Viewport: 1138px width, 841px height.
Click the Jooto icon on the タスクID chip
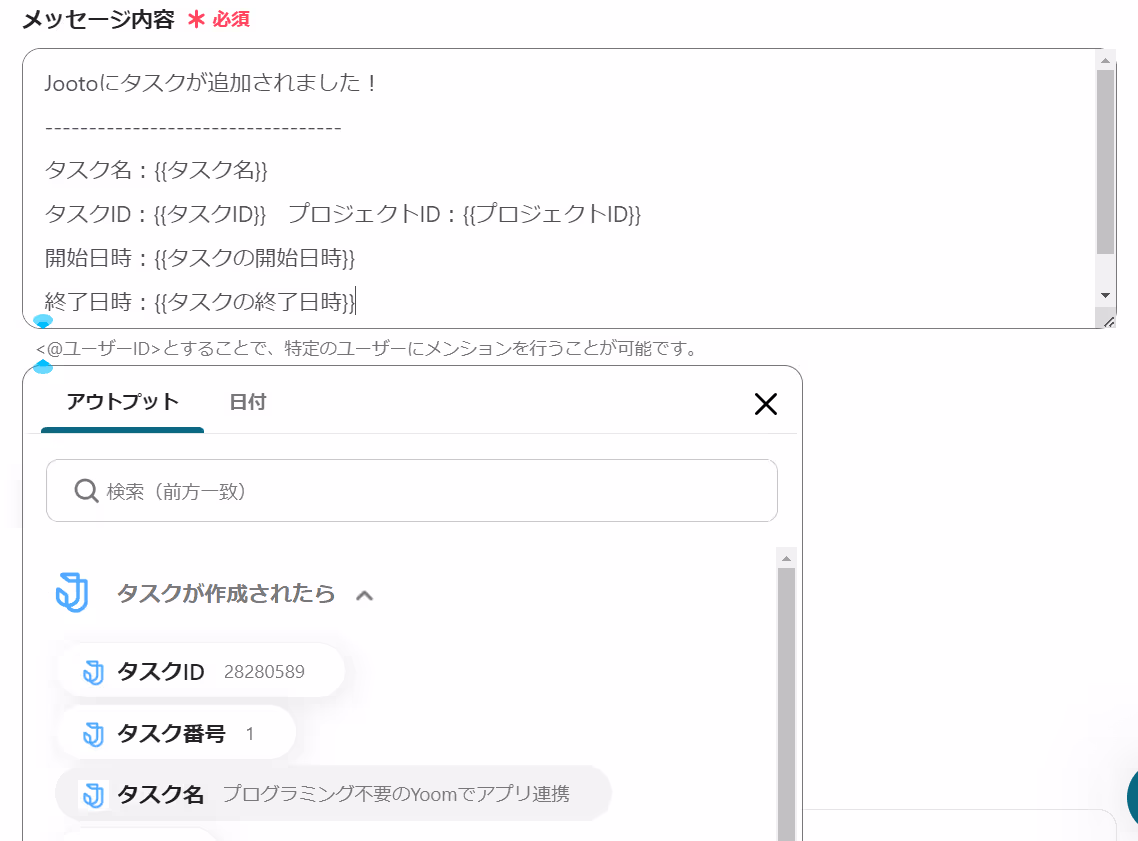pyautogui.click(x=93, y=673)
